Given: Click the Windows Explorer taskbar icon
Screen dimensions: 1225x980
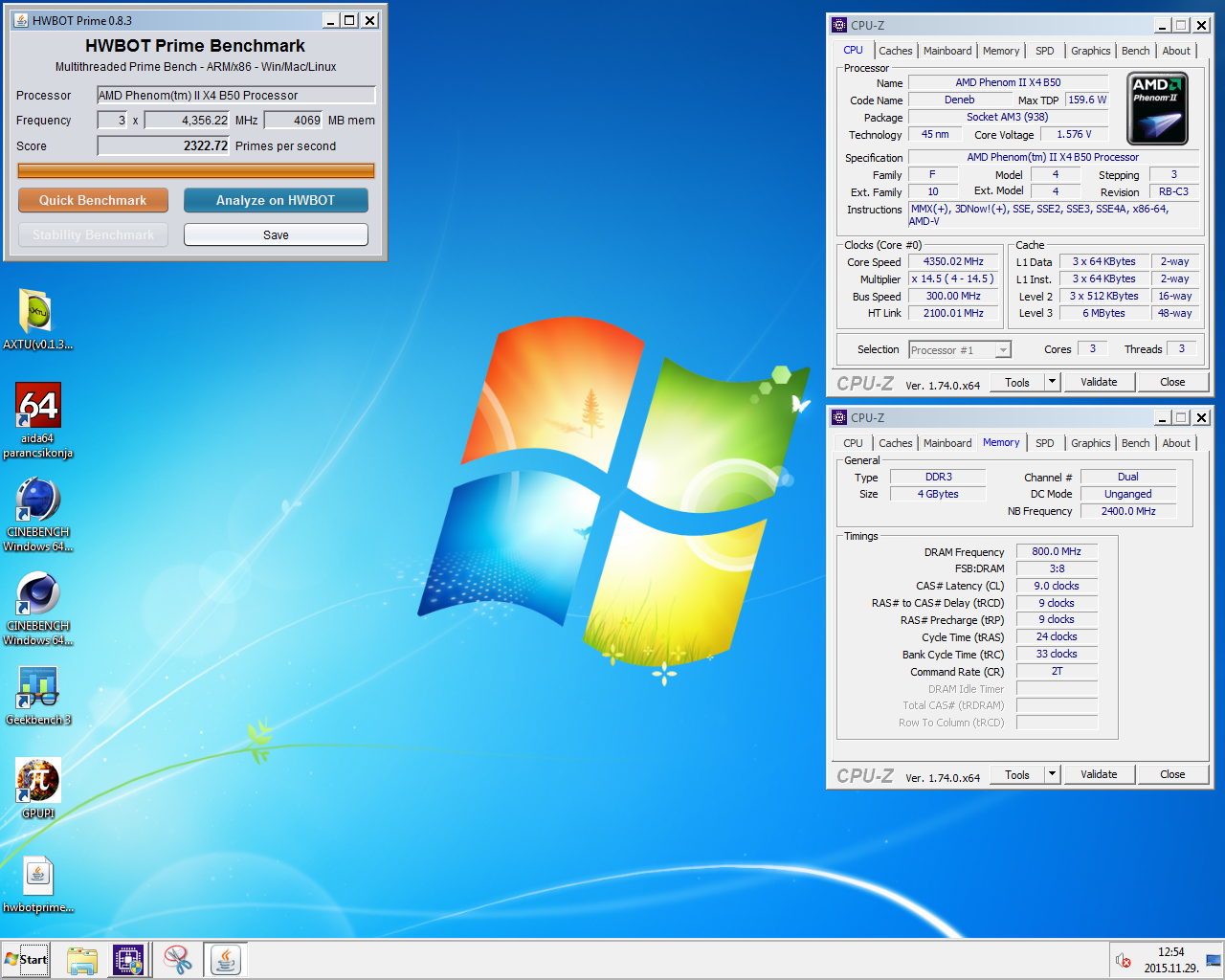Looking at the screenshot, I should [x=82, y=959].
